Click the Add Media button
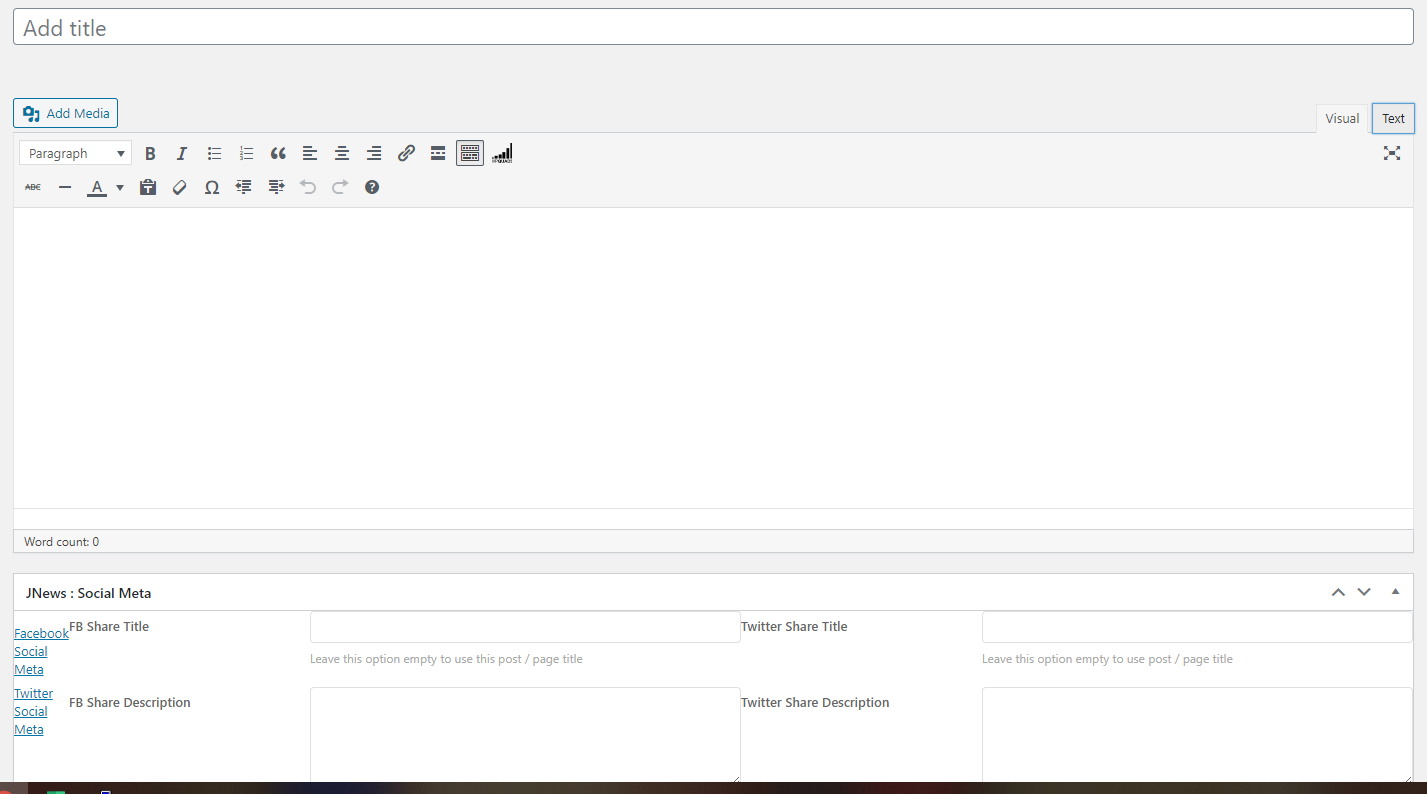 65,113
